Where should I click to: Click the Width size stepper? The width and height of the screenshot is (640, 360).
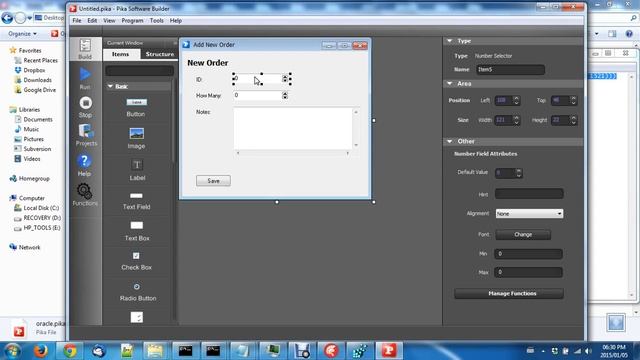tap(516, 120)
